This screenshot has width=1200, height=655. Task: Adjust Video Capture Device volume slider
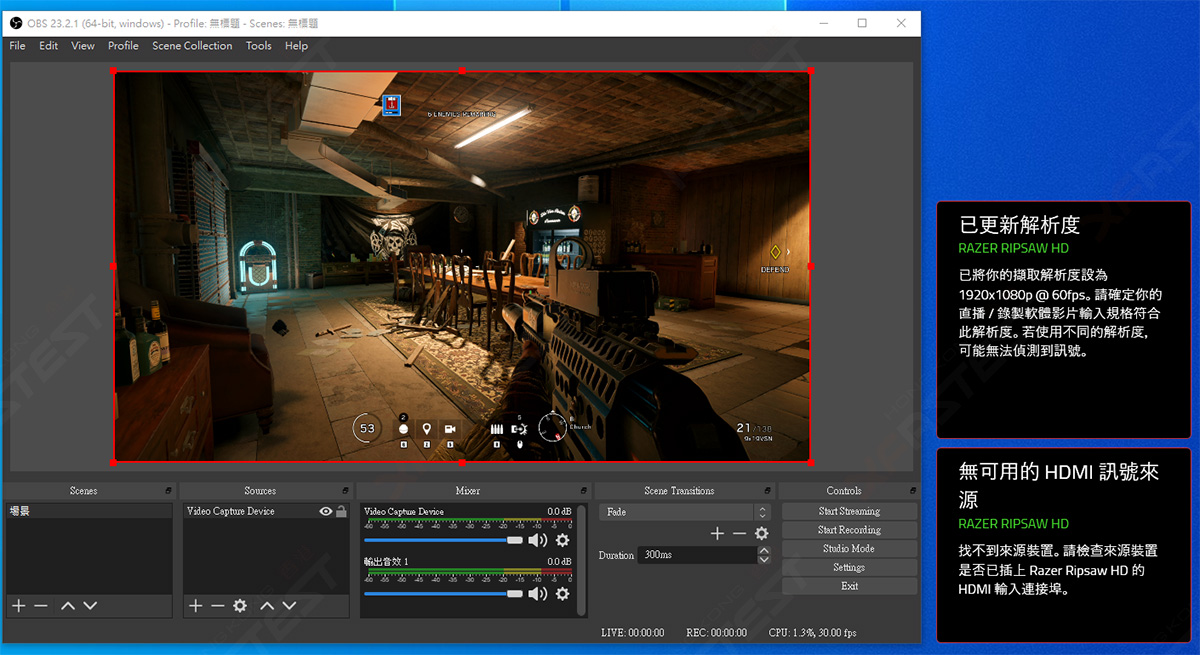(443, 540)
